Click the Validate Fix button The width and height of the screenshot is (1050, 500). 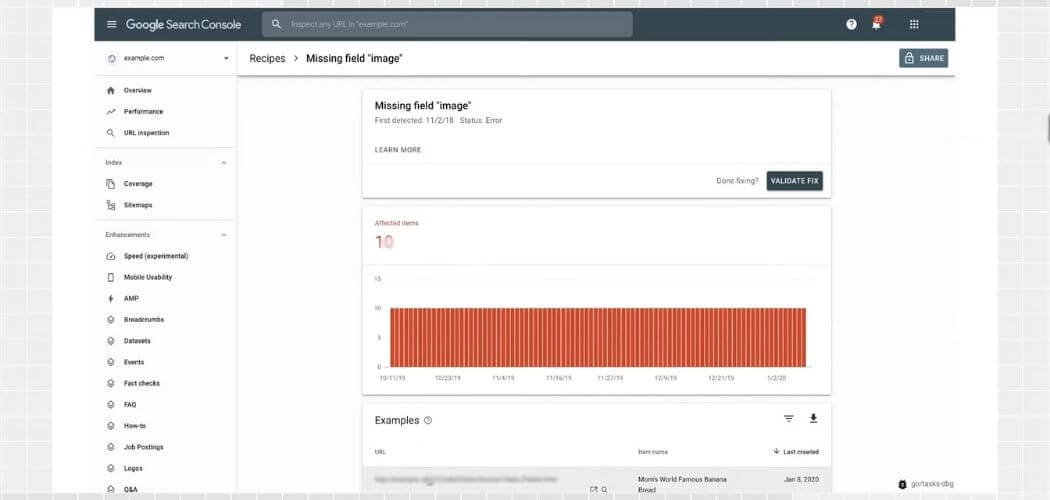click(794, 181)
